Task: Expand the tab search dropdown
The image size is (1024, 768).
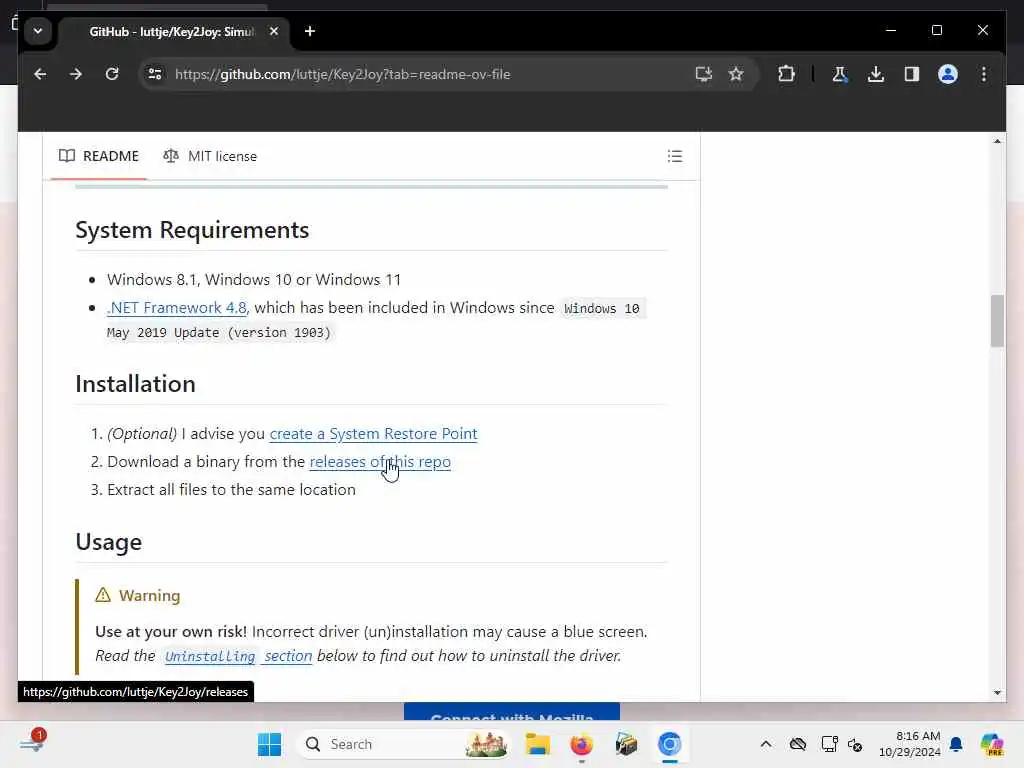Action: click(38, 31)
